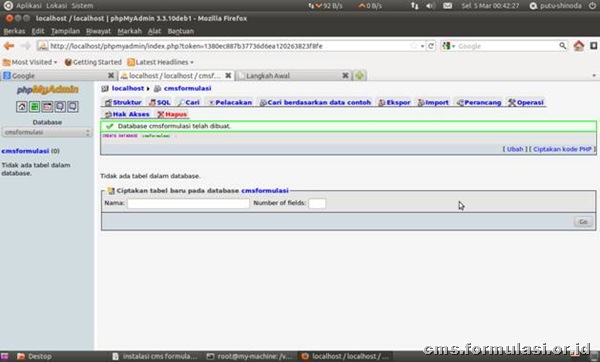Open the Pelacakan tab
Viewport: 600px width, 362px height.
coord(230,103)
